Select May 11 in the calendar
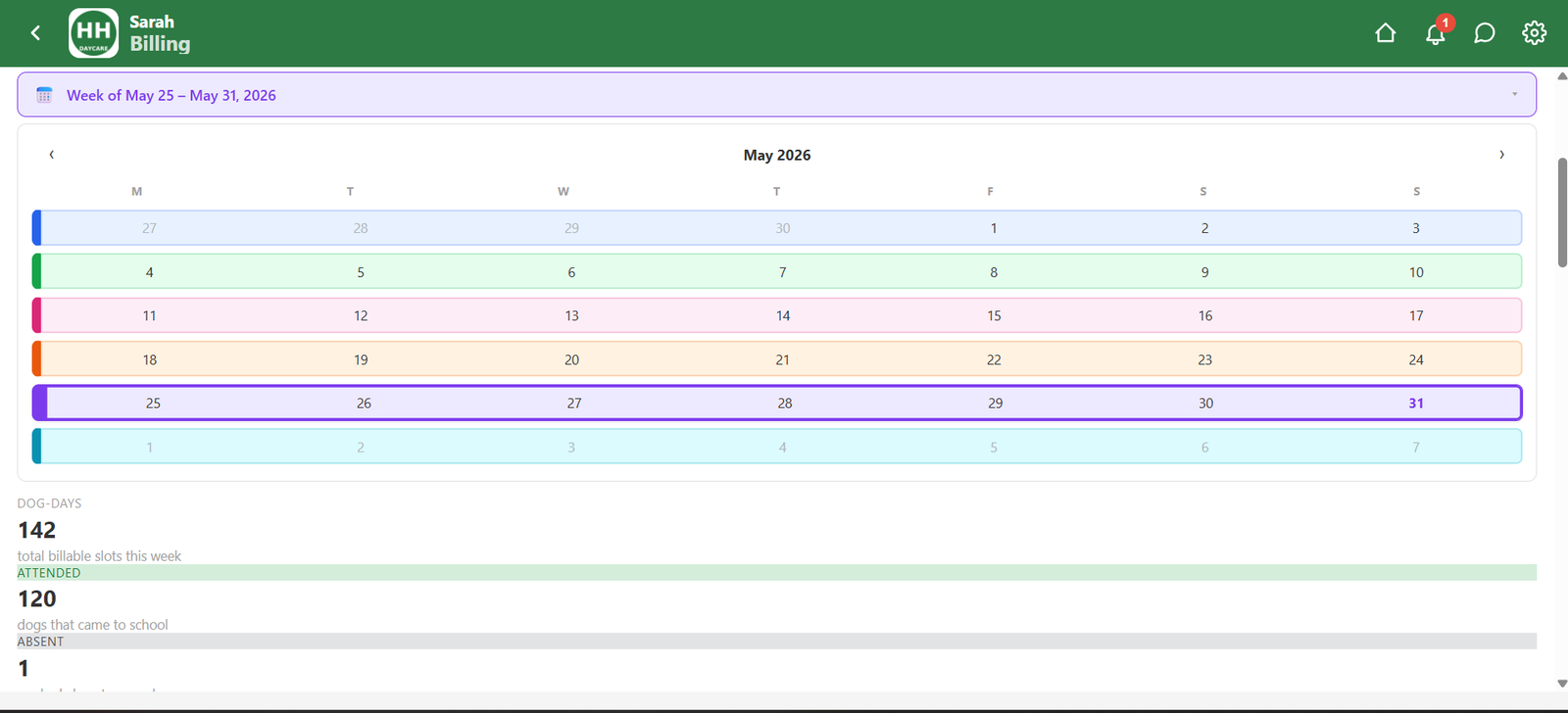The height and width of the screenshot is (713, 1568). [x=149, y=315]
